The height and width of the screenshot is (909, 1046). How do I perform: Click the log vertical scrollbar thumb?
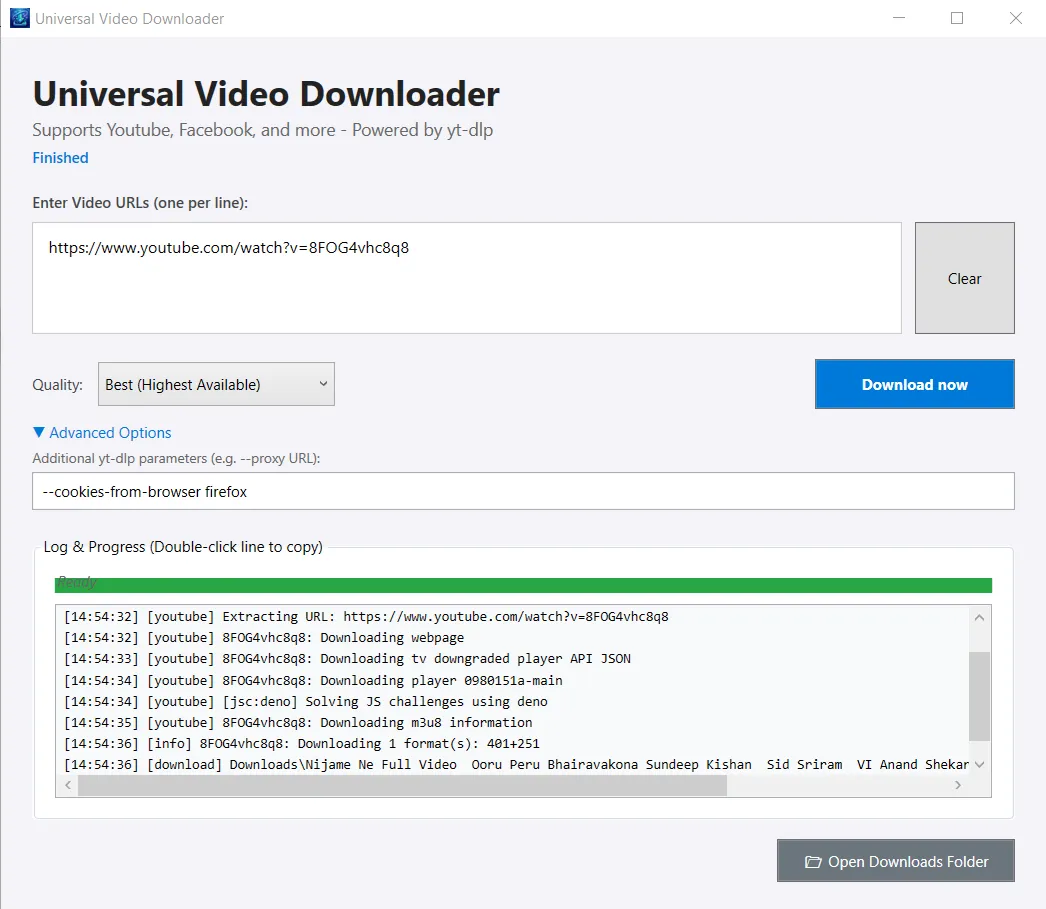[x=979, y=696]
